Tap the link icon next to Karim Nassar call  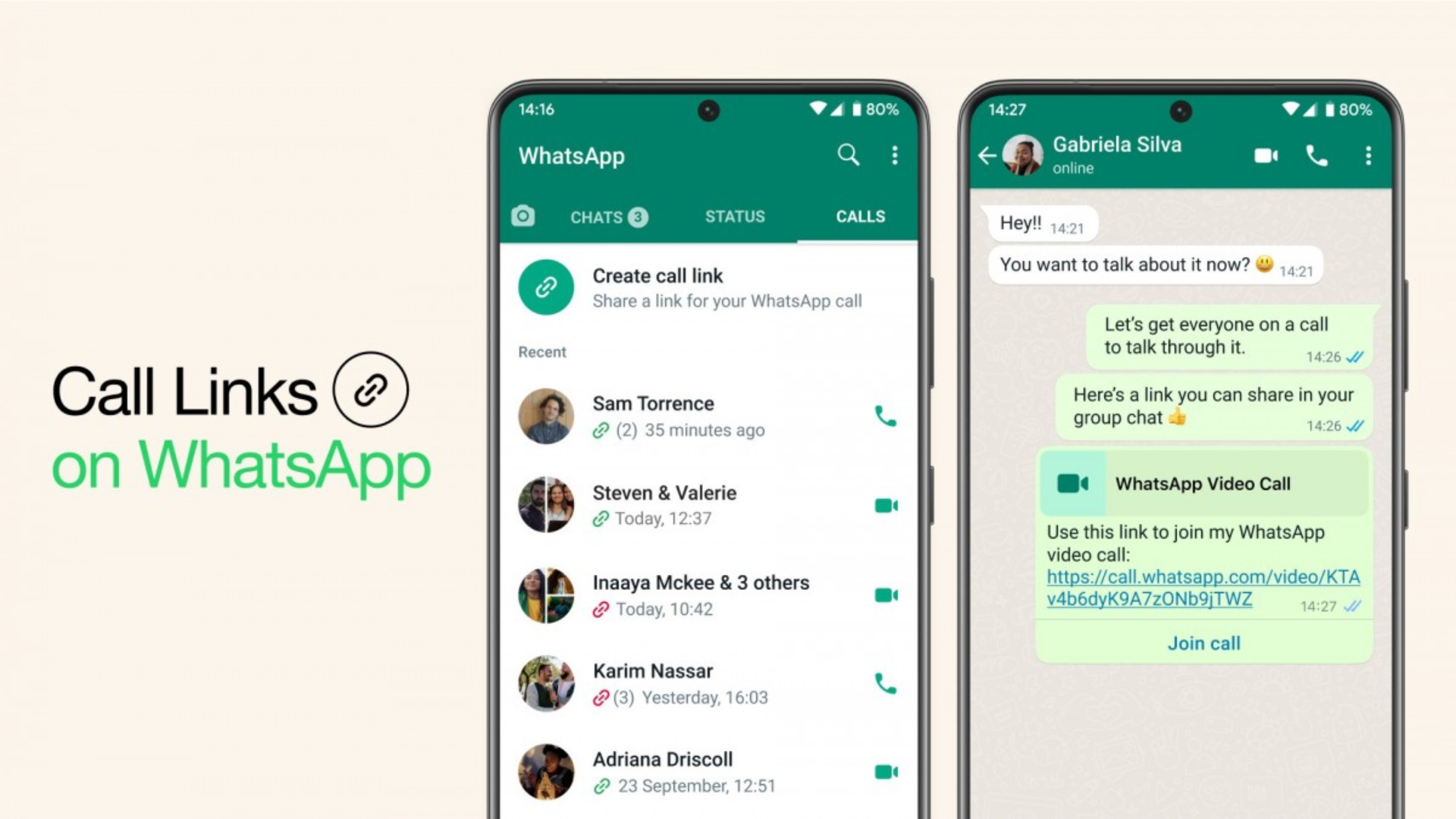(x=600, y=697)
